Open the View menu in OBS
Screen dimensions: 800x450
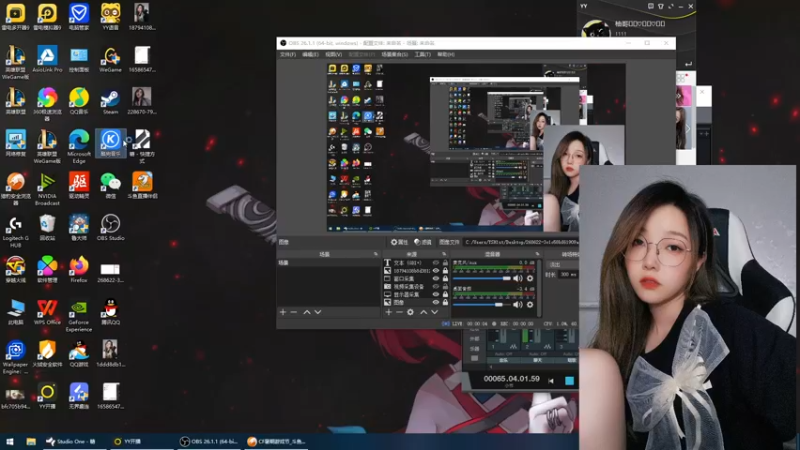tap(334, 55)
